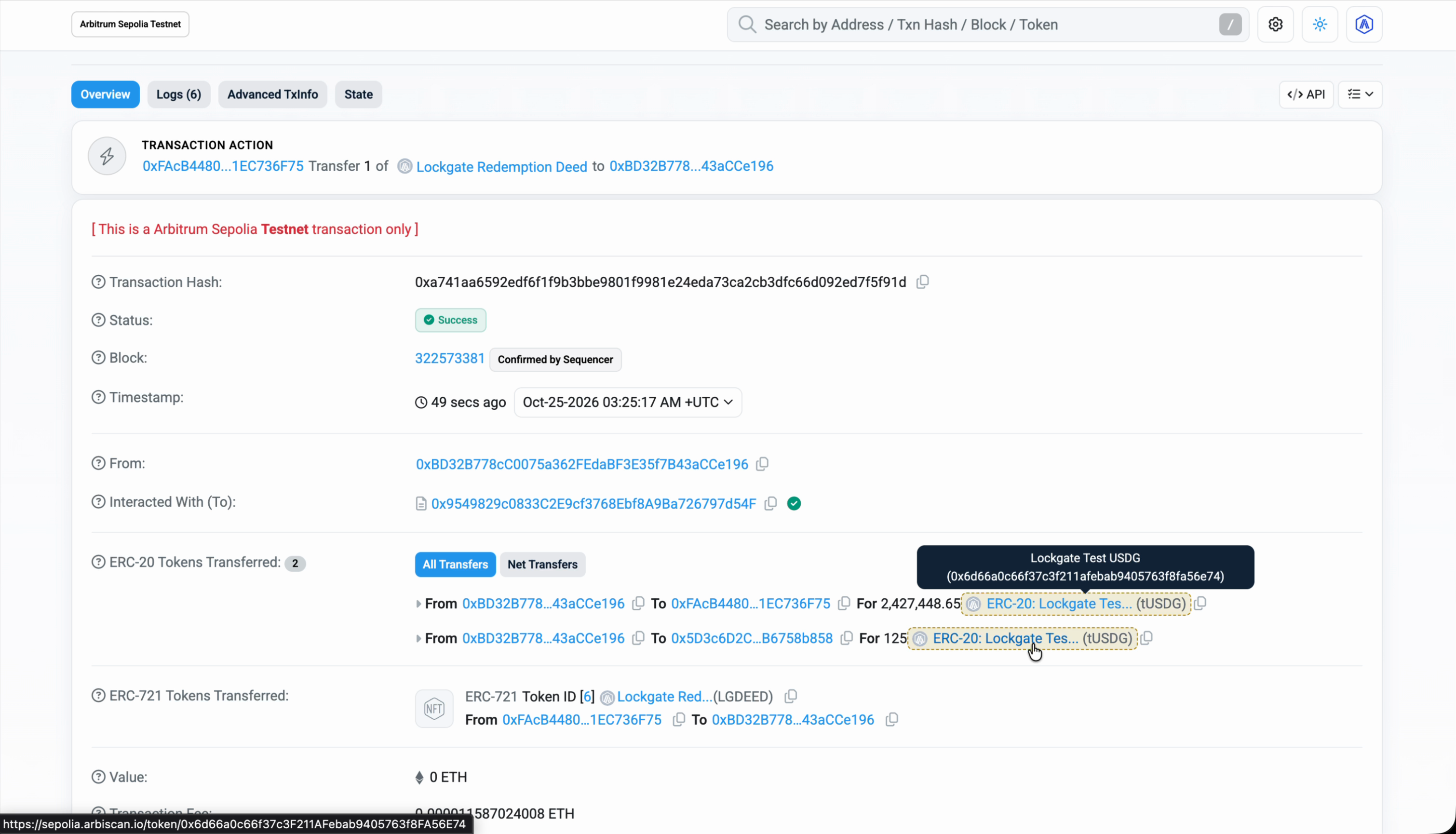Click the API button
This screenshot has height=834, width=1456.
tap(1306, 94)
